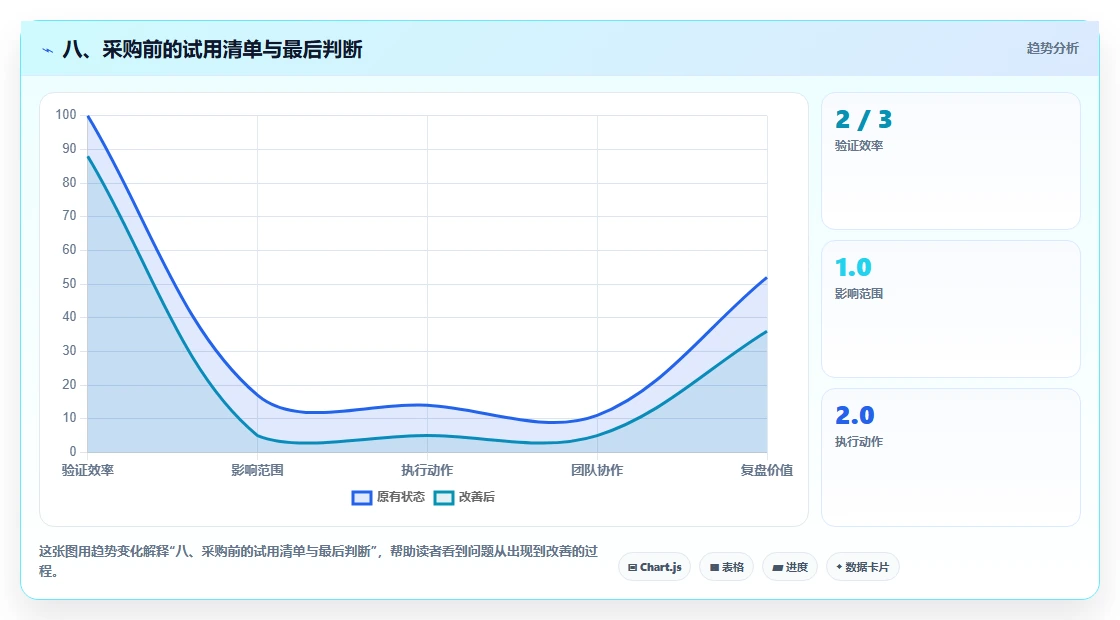Screen dimensions: 1120x620
Task: Open the 2.0 执行动作 card
Action: (951, 457)
